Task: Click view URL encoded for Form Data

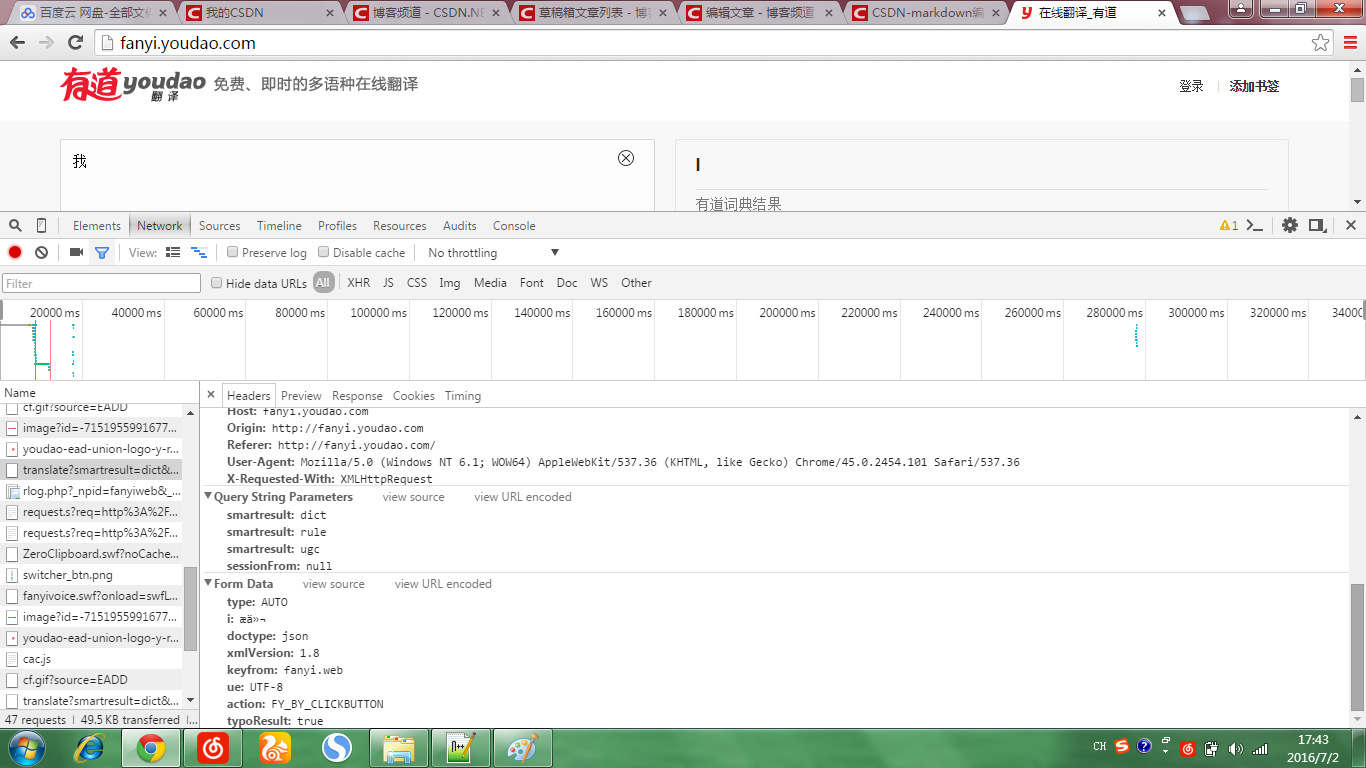Action: [443, 584]
